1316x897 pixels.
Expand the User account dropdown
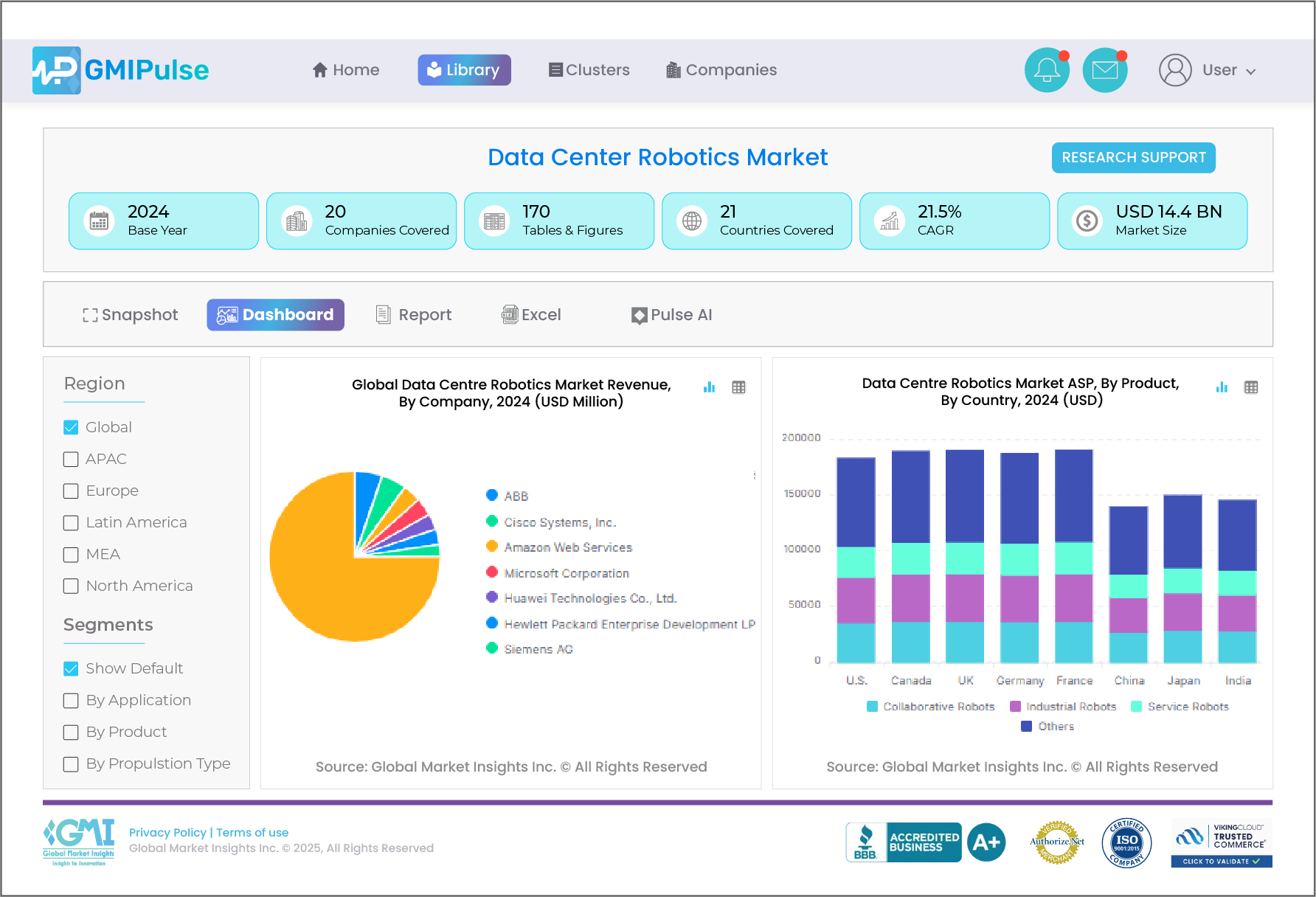pyautogui.click(x=1208, y=70)
